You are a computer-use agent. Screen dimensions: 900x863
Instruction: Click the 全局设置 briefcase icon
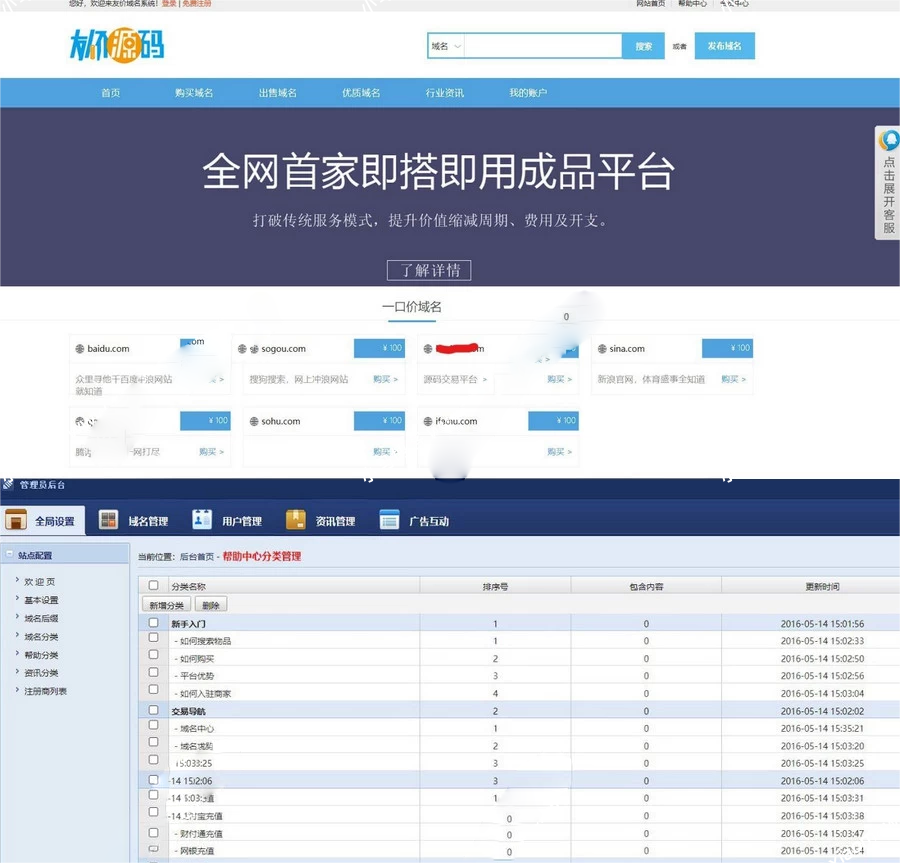point(16,520)
